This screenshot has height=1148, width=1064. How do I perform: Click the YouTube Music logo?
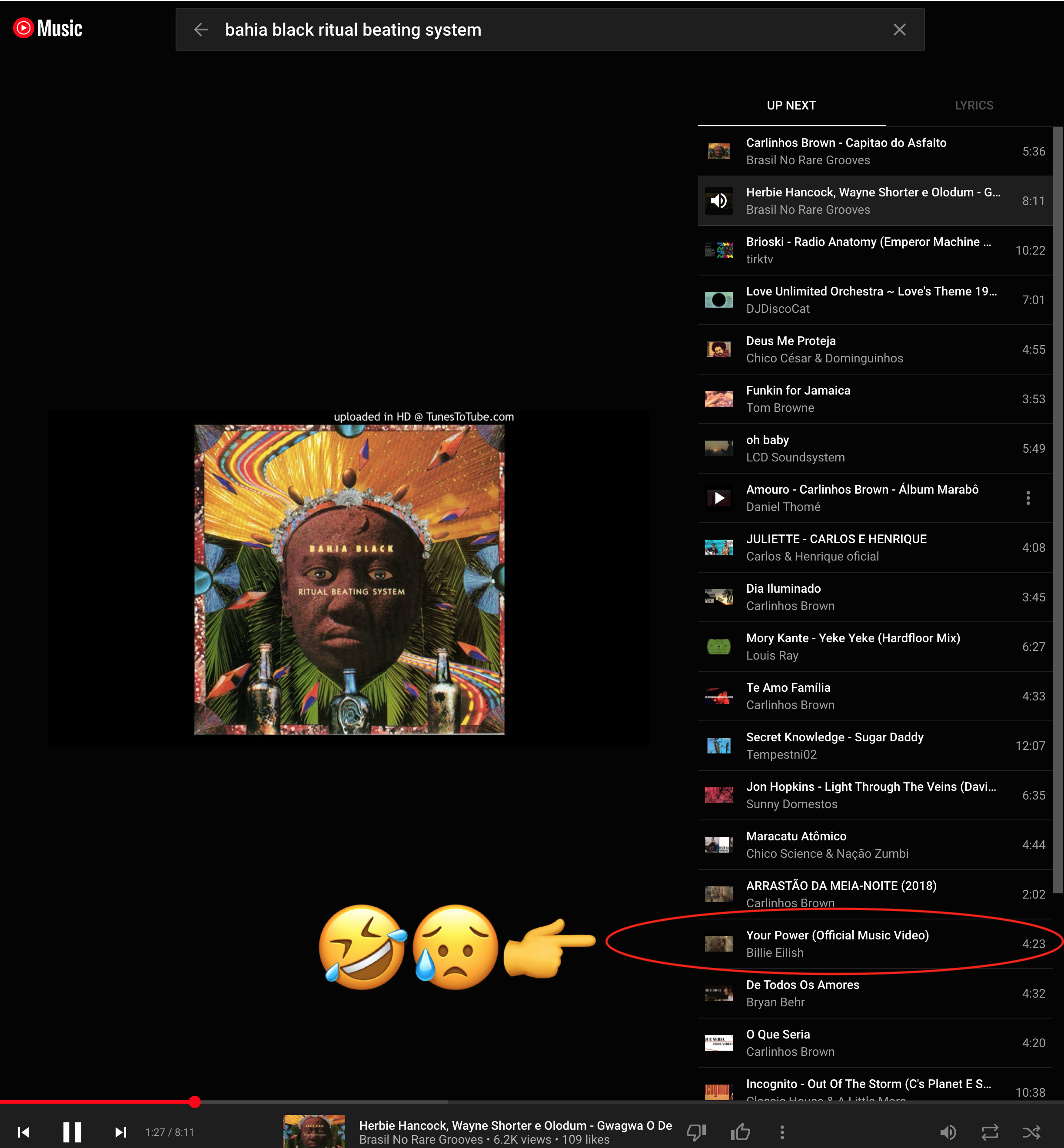[x=48, y=28]
